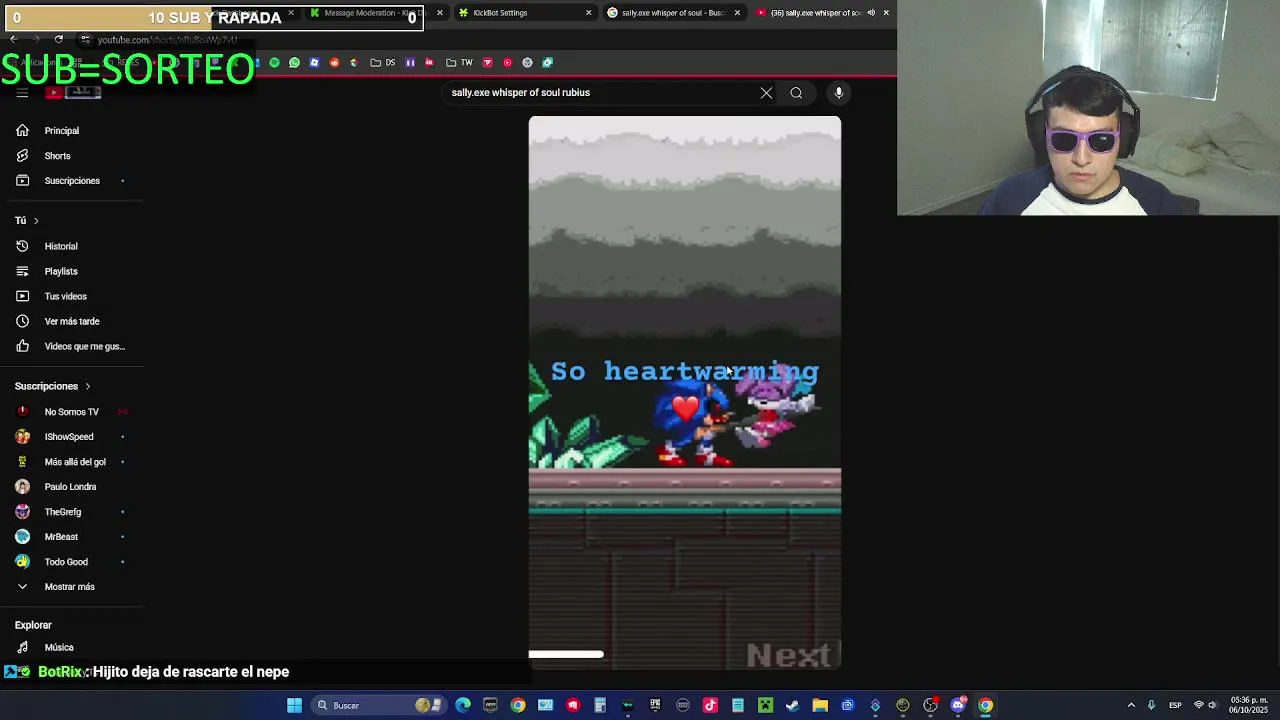Screen dimensions: 1280x720
Task: Show hidden system tray icons
Action: pyautogui.click(x=1131, y=706)
